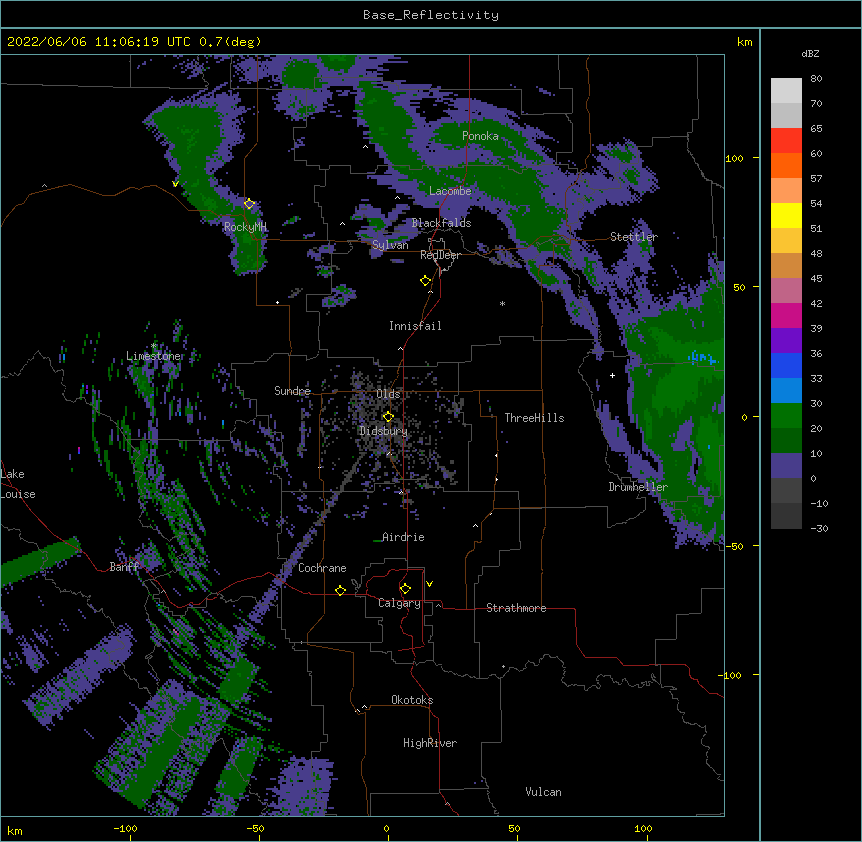Screen dimensions: 862x842
Task: Click the yellow diamond marker south of RedDeer
Action: 426,281
